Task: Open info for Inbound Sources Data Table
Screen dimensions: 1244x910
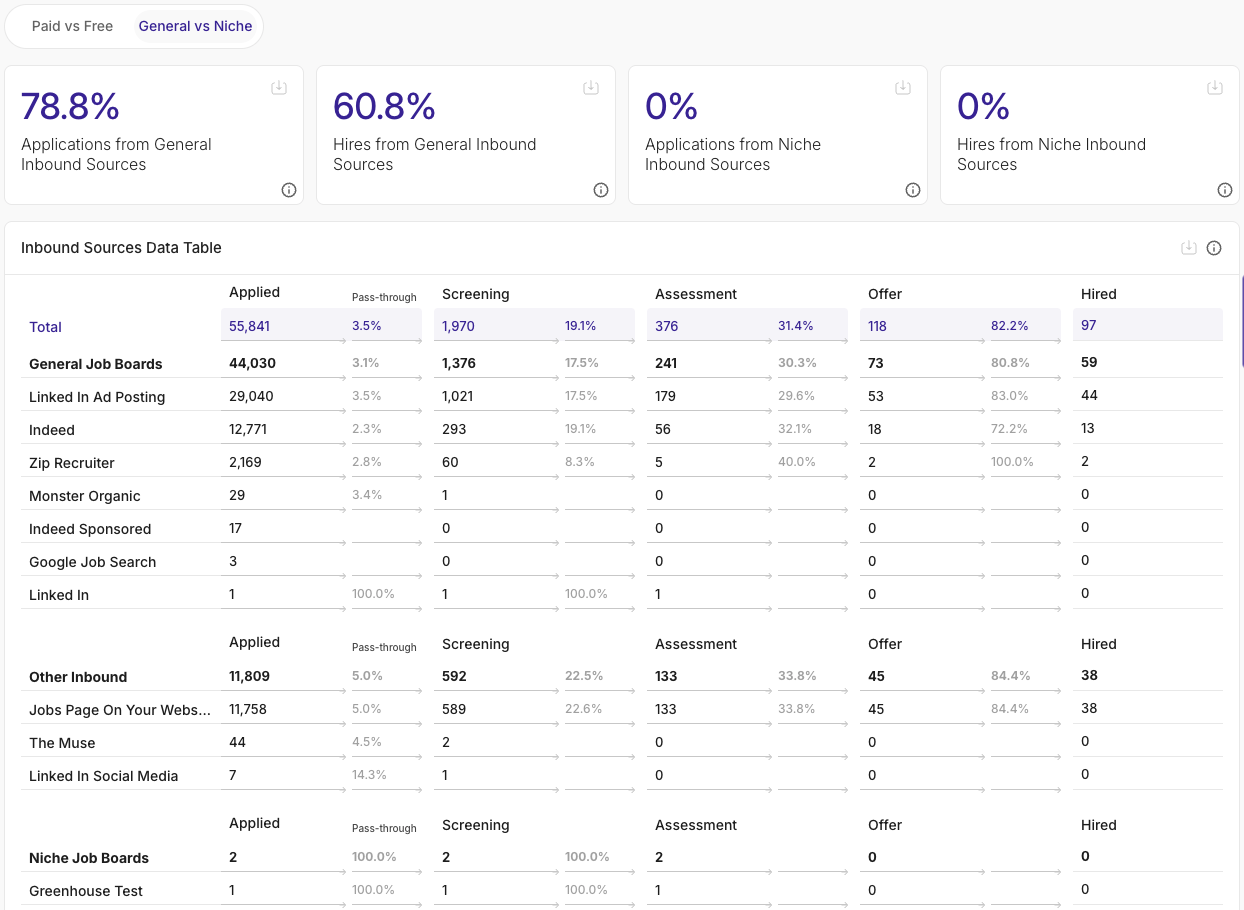Action: [1214, 248]
